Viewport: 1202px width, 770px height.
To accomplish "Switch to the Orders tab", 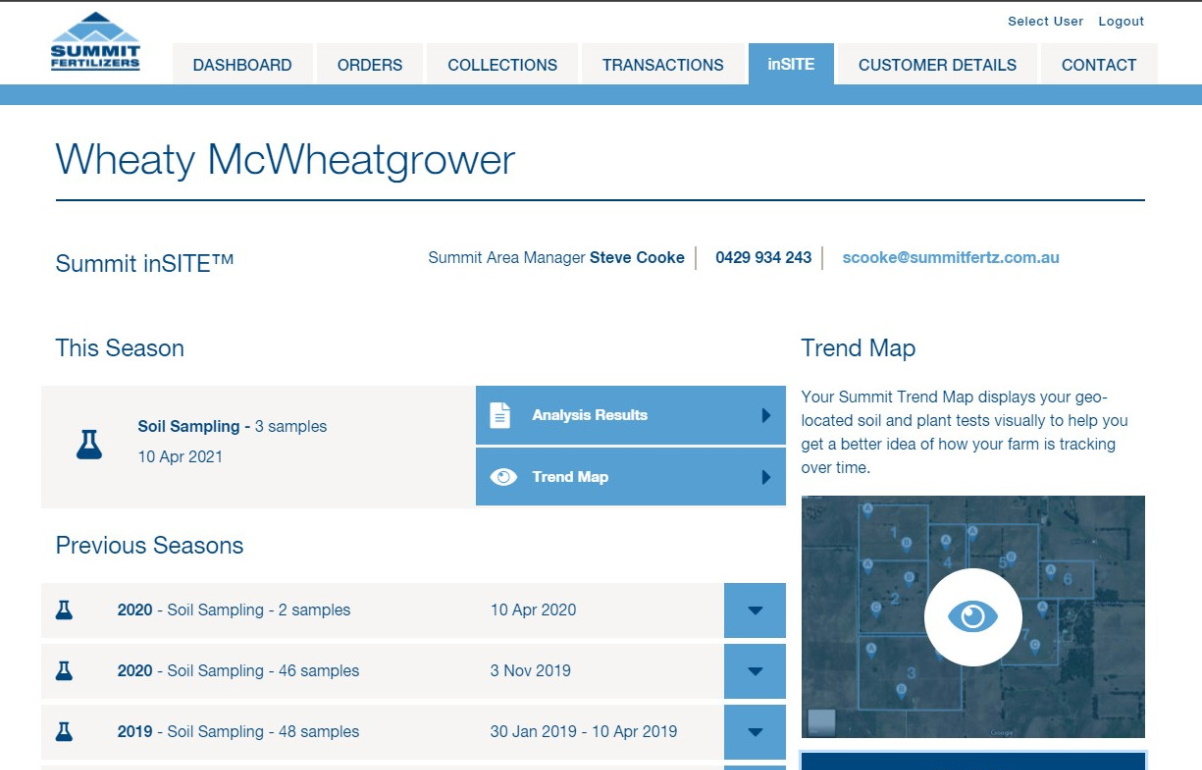I will click(x=370, y=65).
